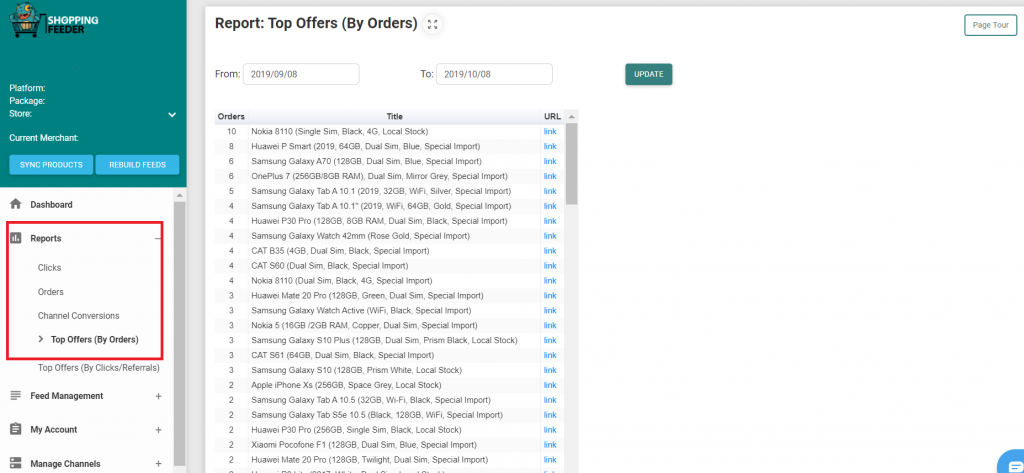Image resolution: width=1024 pixels, height=473 pixels.
Task: Open link for Galaxy S10 Prism White
Action: 550,370
